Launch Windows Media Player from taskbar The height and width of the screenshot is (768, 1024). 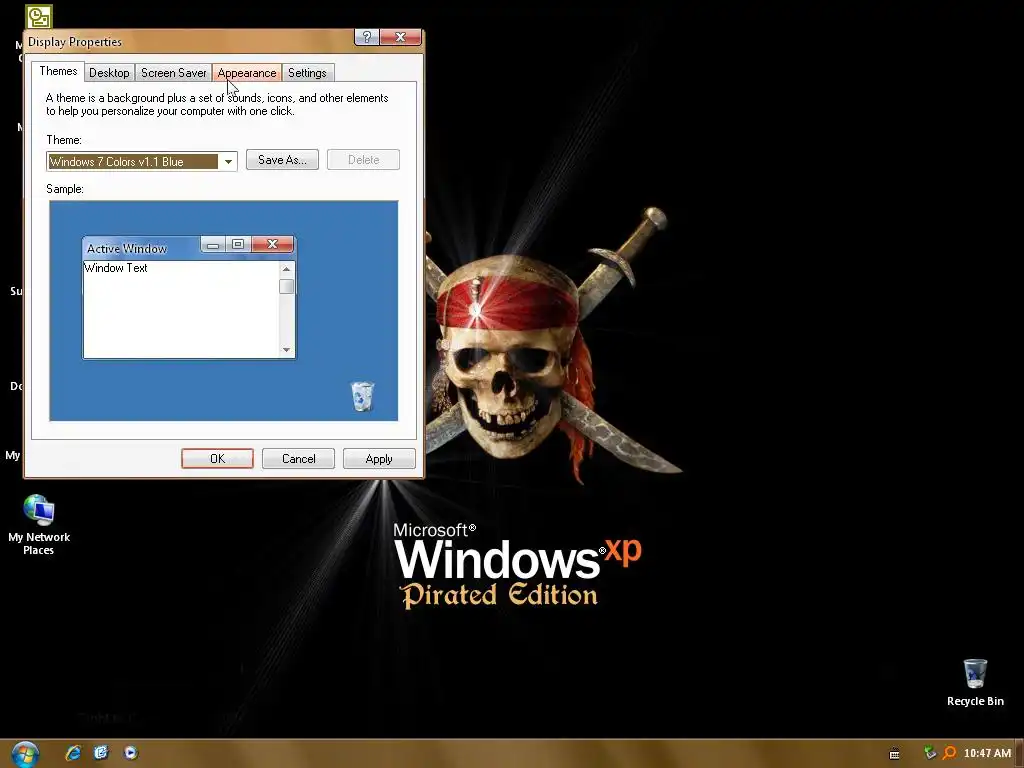coord(130,753)
